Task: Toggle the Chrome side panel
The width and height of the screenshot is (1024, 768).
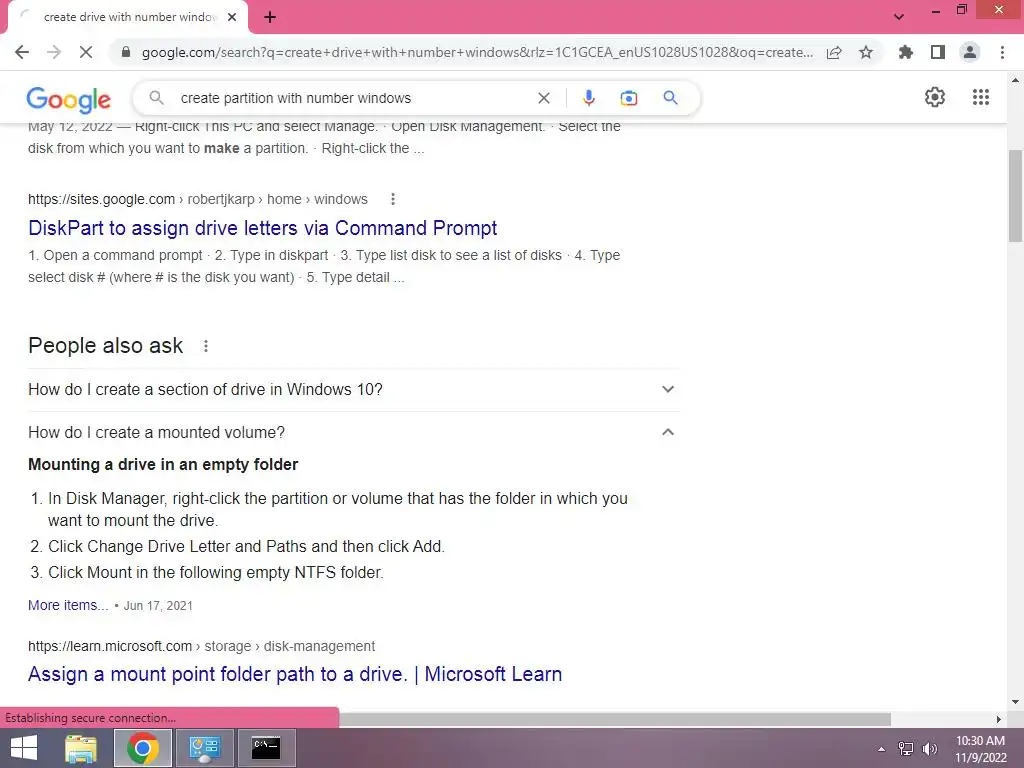Action: click(938, 52)
